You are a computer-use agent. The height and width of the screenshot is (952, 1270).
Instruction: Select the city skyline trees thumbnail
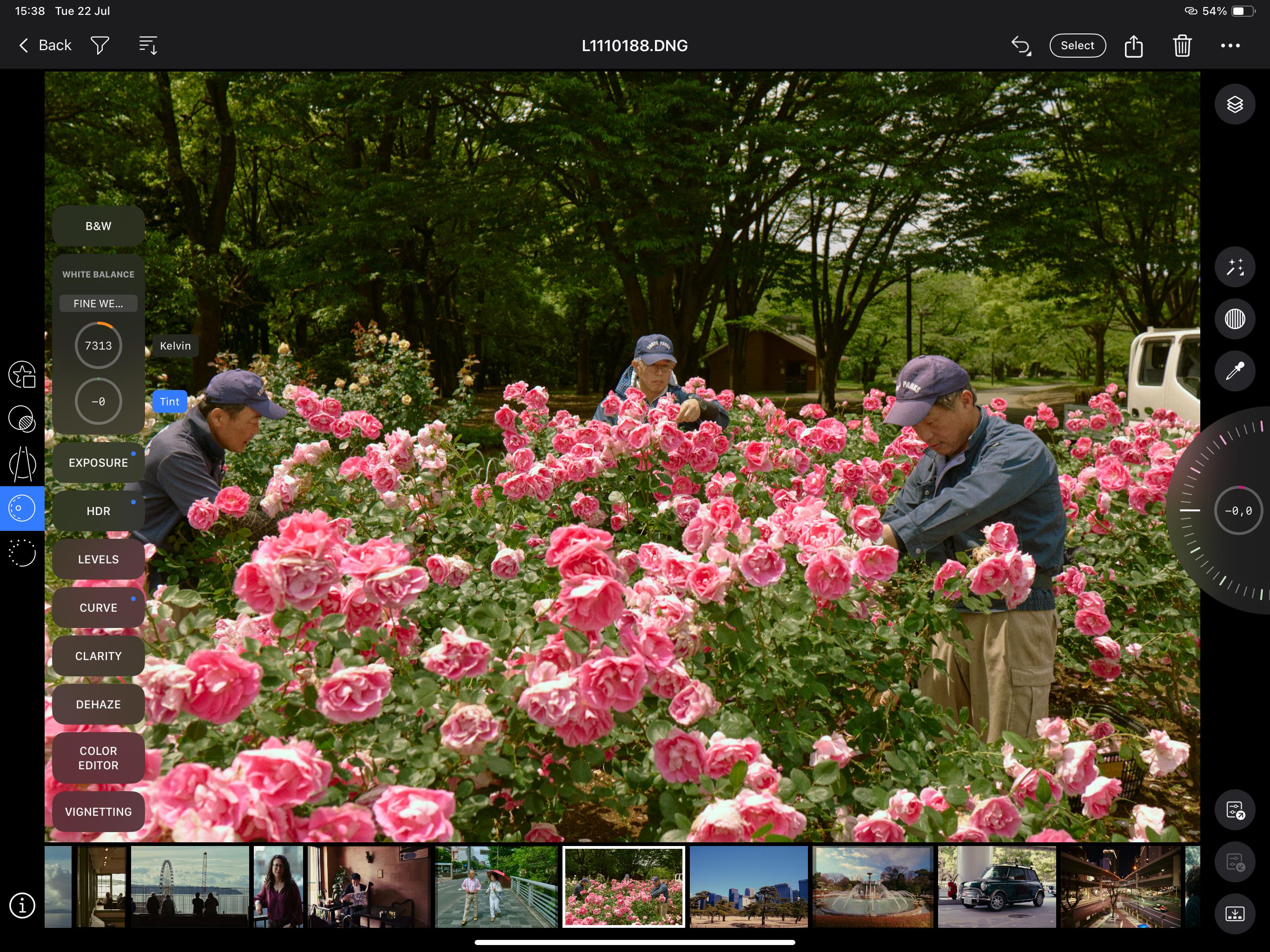coord(749,886)
